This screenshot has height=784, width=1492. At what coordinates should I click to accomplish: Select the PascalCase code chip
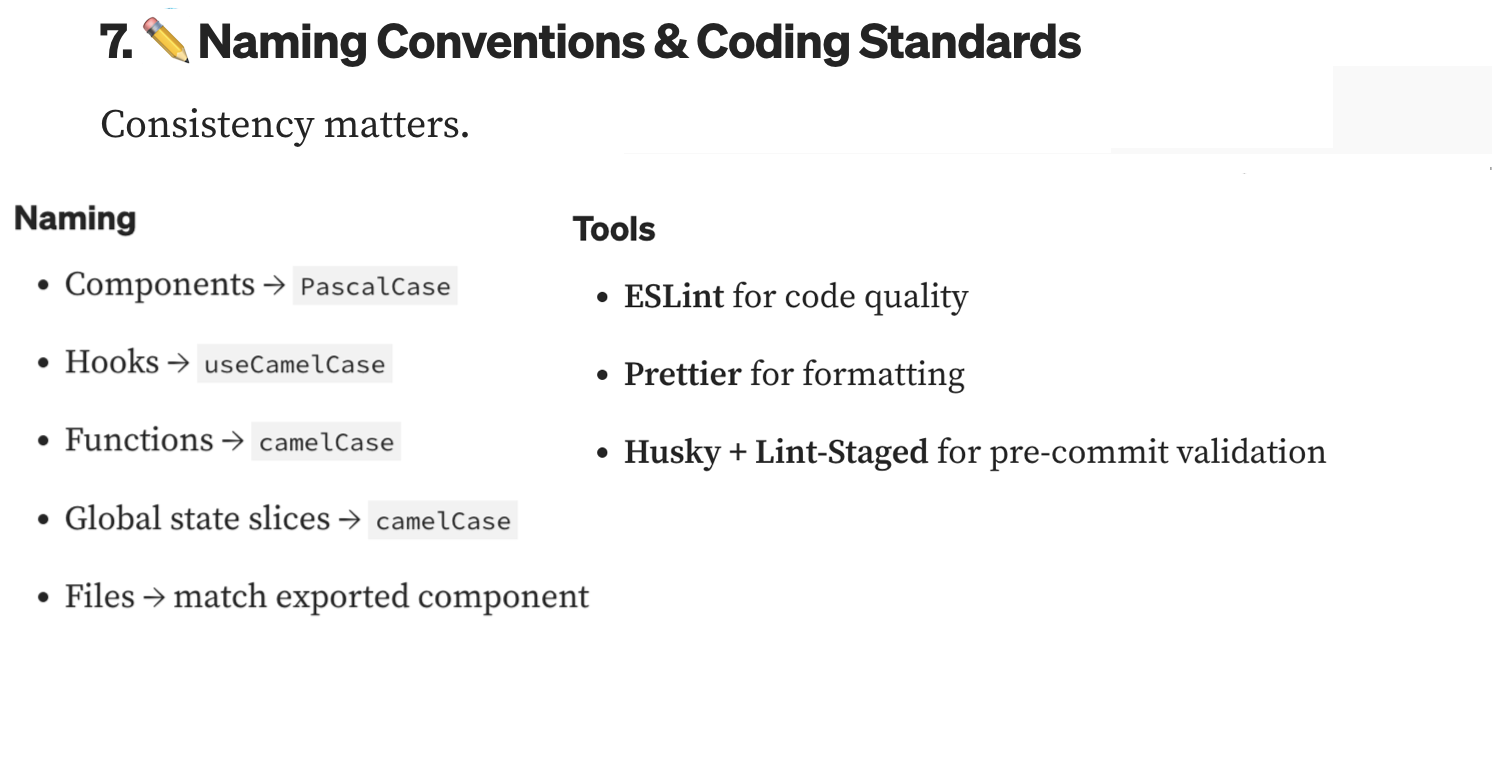click(375, 286)
